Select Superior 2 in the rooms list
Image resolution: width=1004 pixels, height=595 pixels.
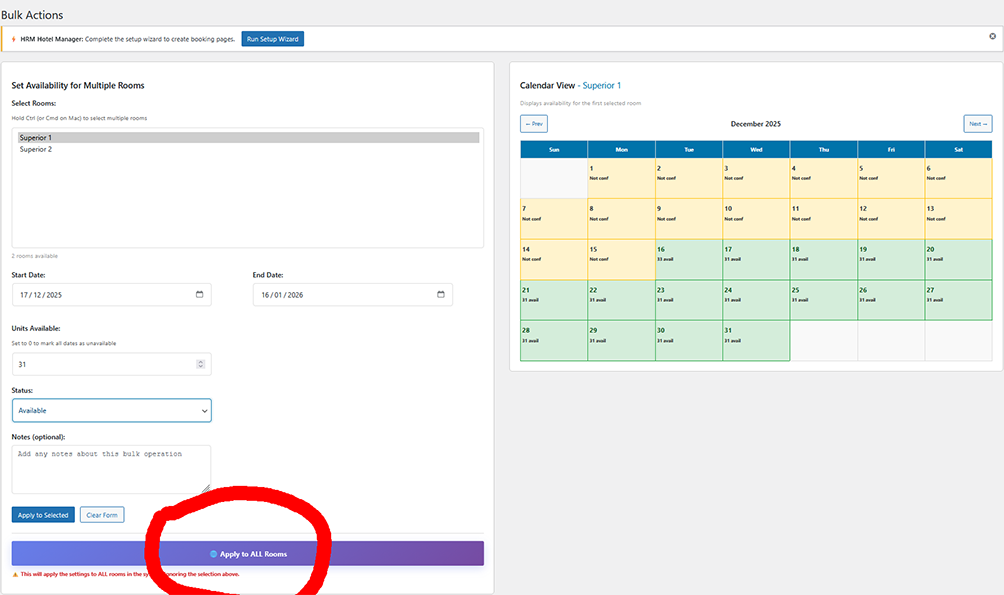tap(248, 149)
